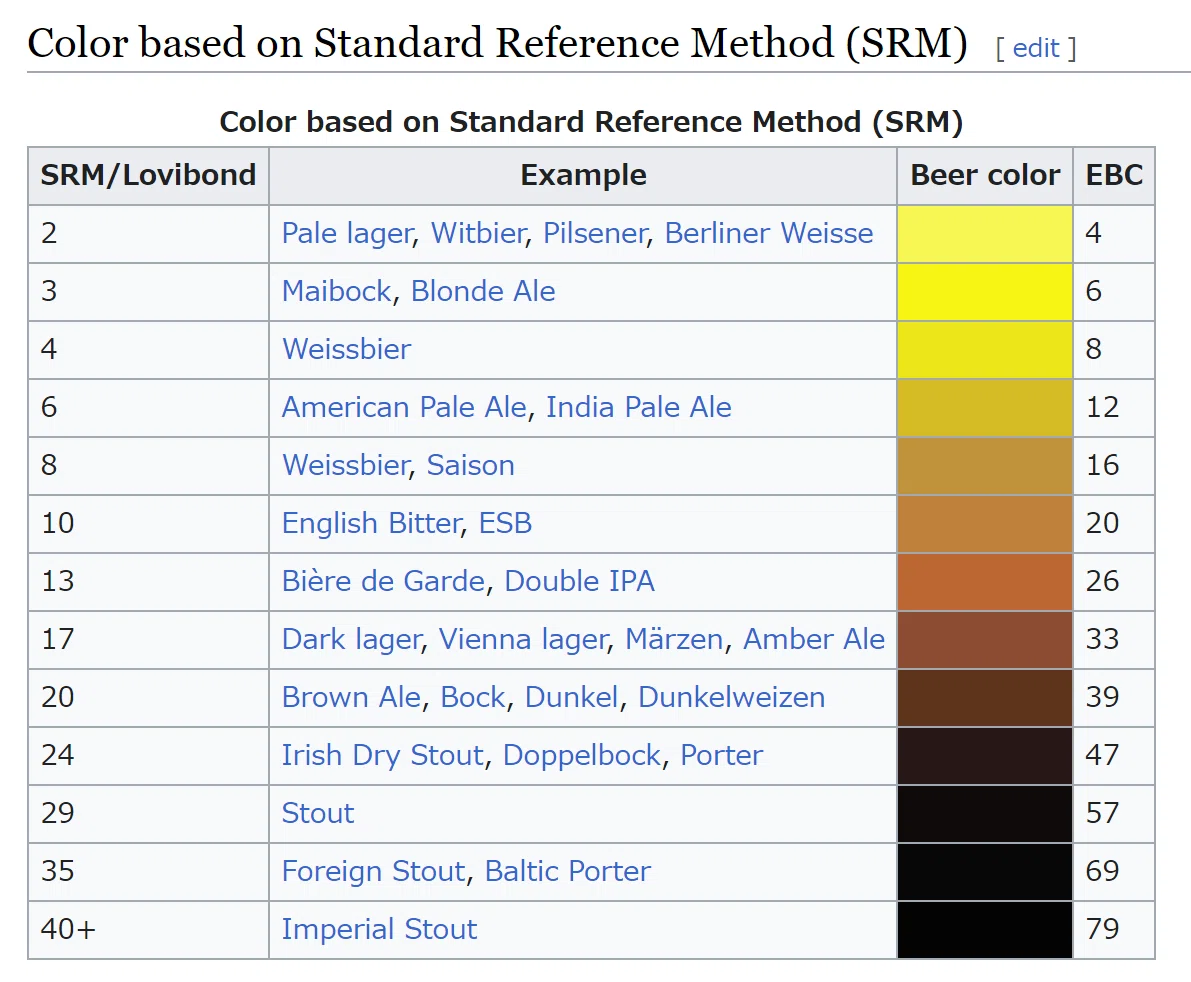Click the ESB link

point(505,523)
